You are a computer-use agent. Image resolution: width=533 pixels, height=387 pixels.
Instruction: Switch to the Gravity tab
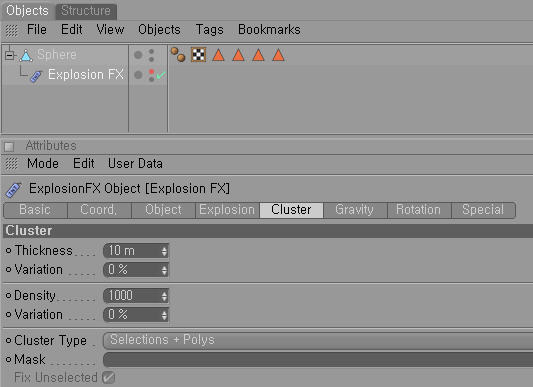355,210
